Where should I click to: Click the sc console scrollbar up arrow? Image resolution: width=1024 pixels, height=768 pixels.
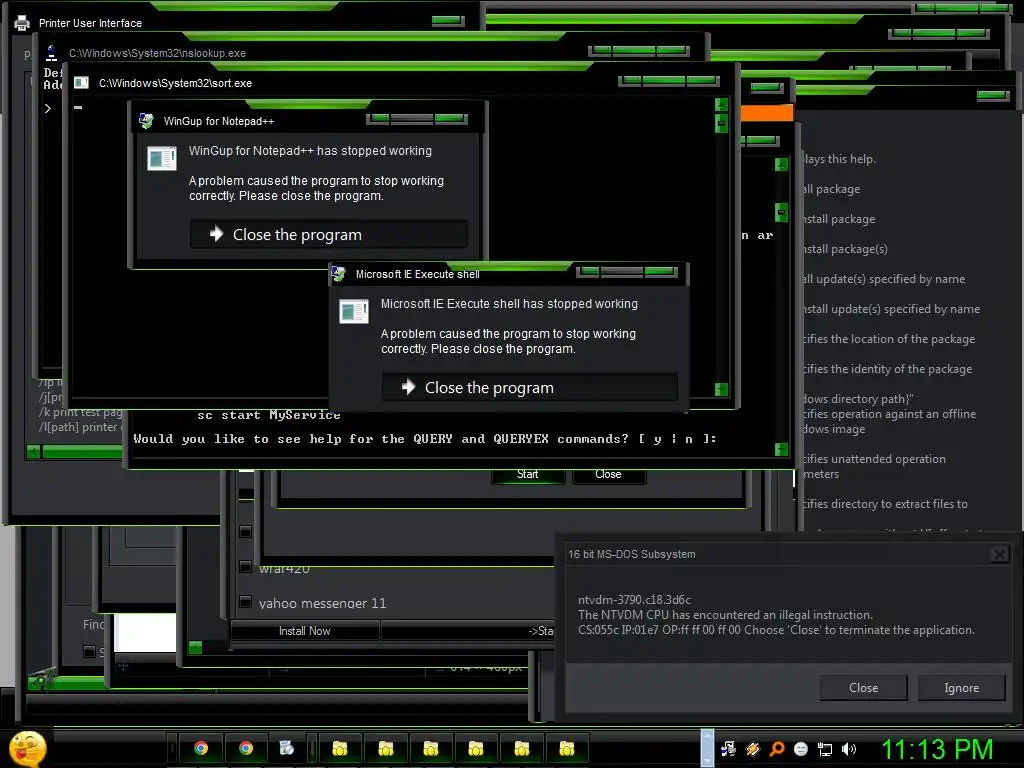click(781, 165)
